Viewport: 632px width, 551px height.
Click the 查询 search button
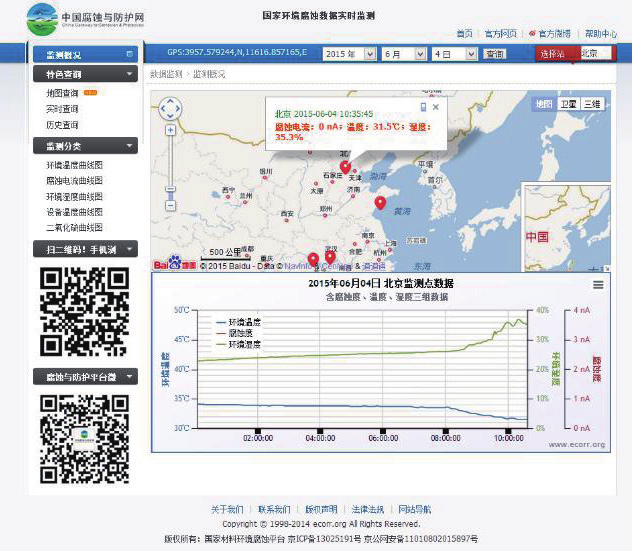click(x=494, y=53)
